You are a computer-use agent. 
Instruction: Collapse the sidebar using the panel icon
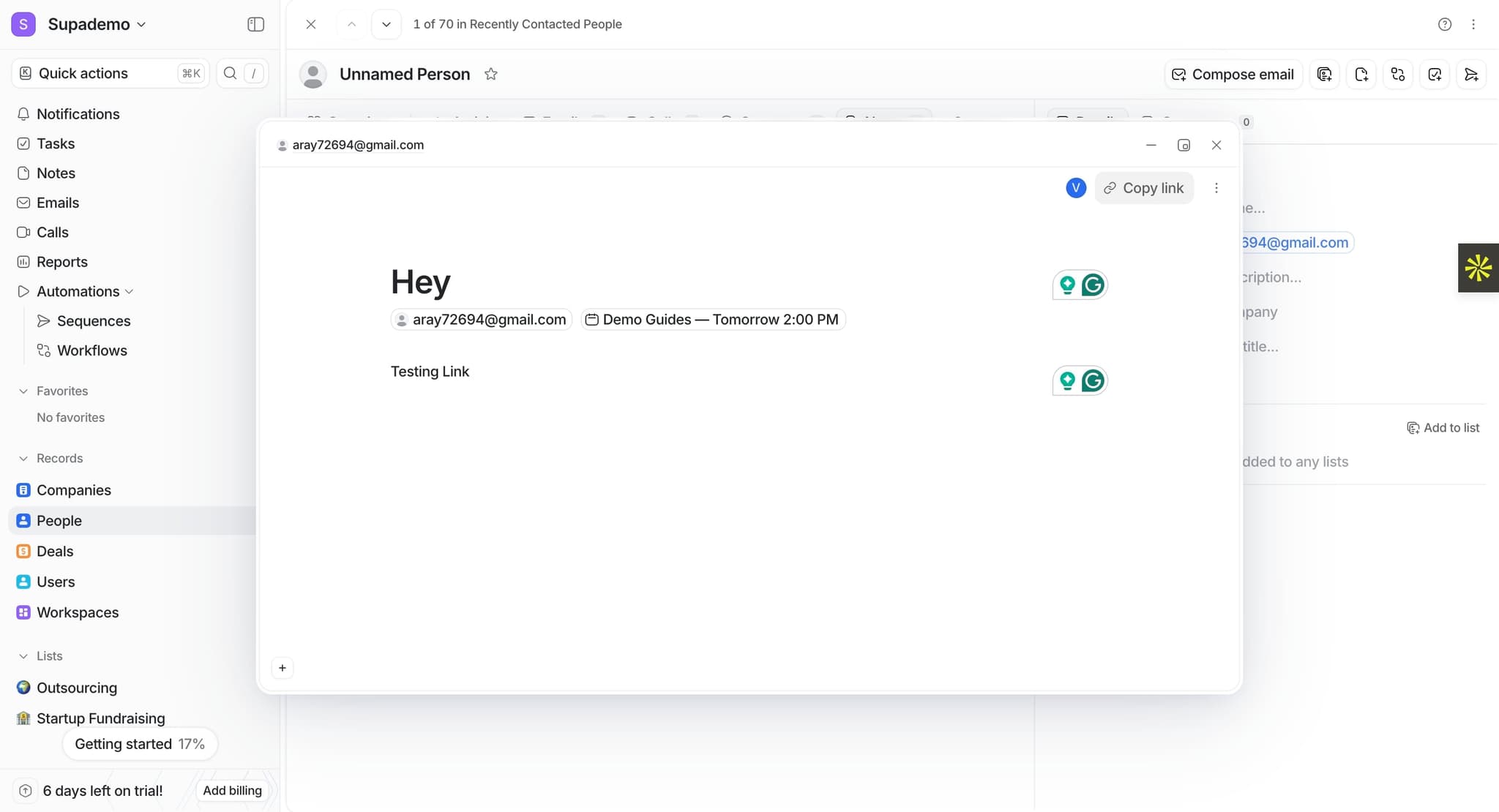255,23
